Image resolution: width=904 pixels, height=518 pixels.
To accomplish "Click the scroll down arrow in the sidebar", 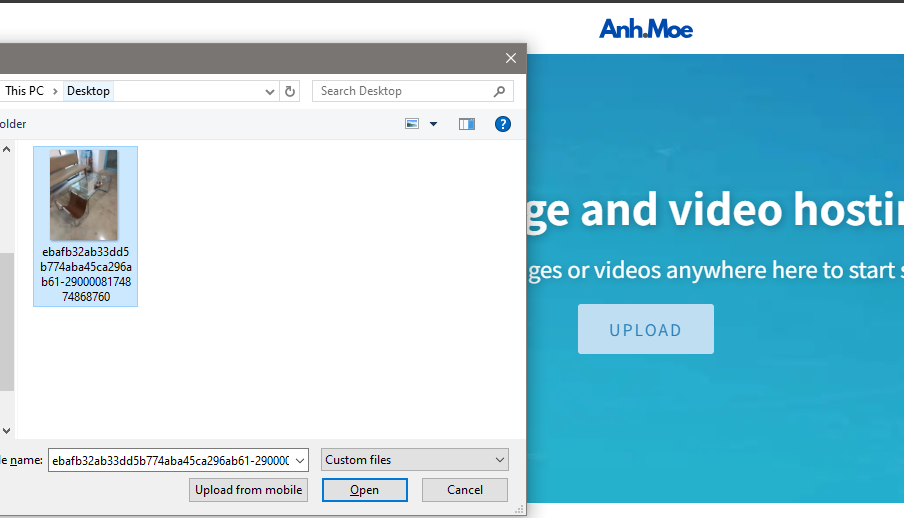I will point(6,430).
